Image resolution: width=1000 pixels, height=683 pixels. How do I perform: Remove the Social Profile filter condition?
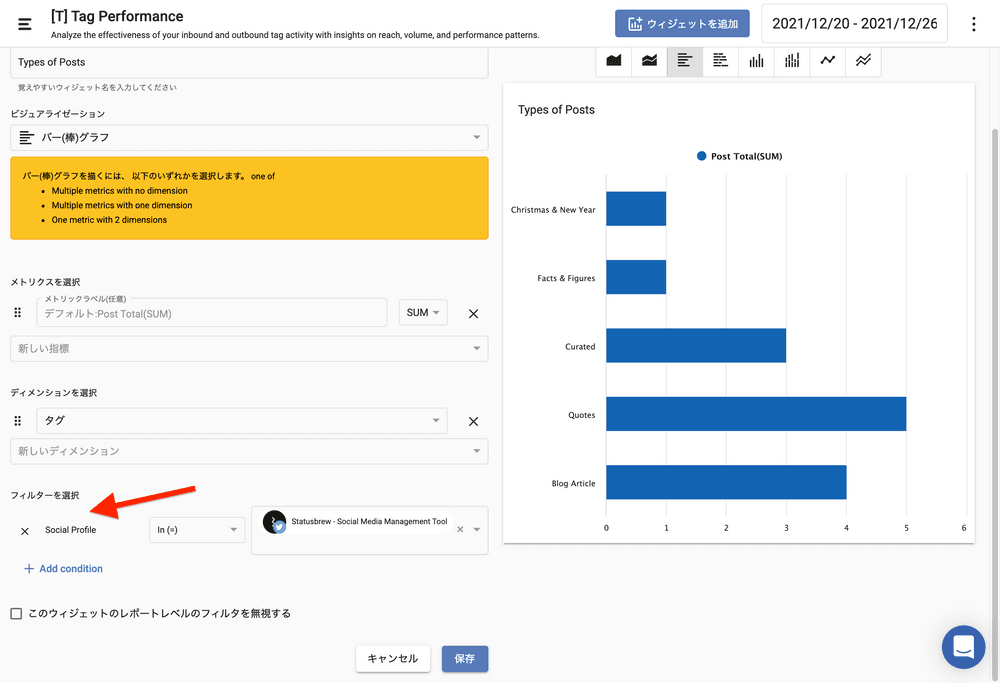click(x=25, y=530)
